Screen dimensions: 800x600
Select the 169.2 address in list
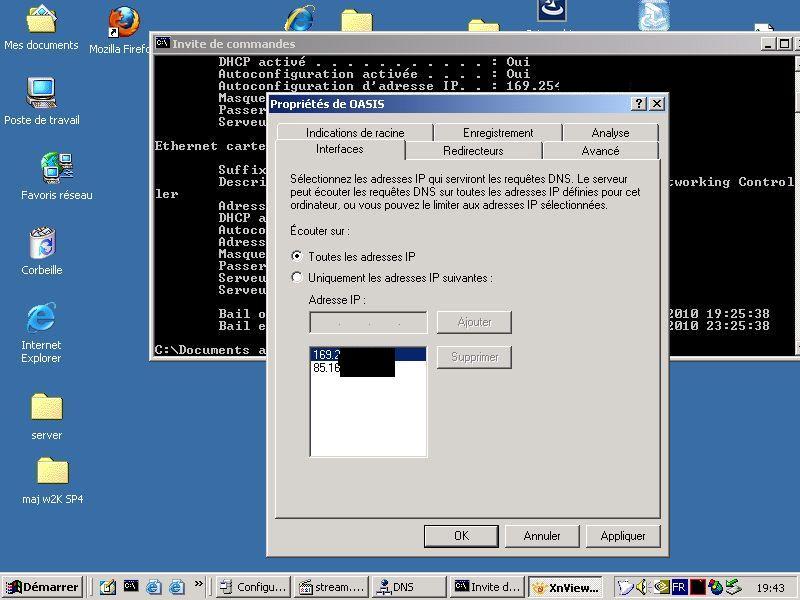(368, 355)
